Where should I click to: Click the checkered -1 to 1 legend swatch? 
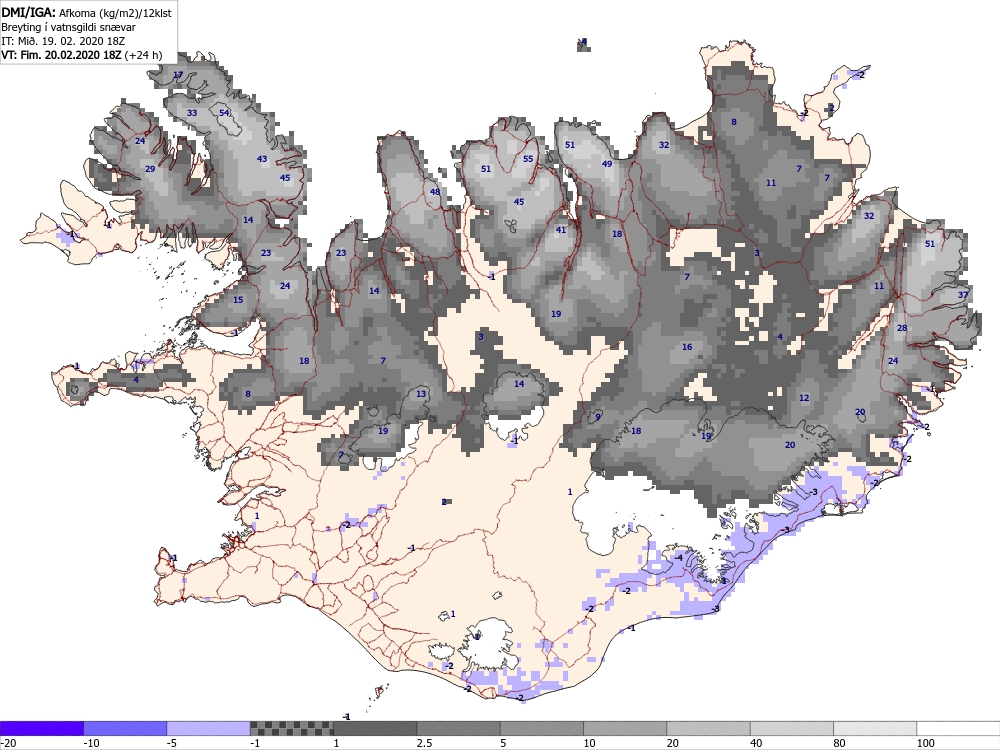pyautogui.click(x=291, y=728)
